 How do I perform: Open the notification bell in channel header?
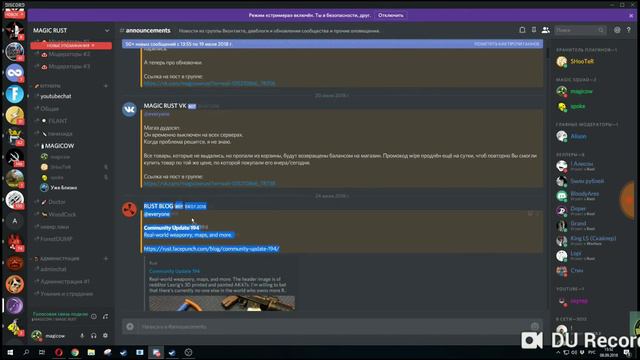[522, 30]
